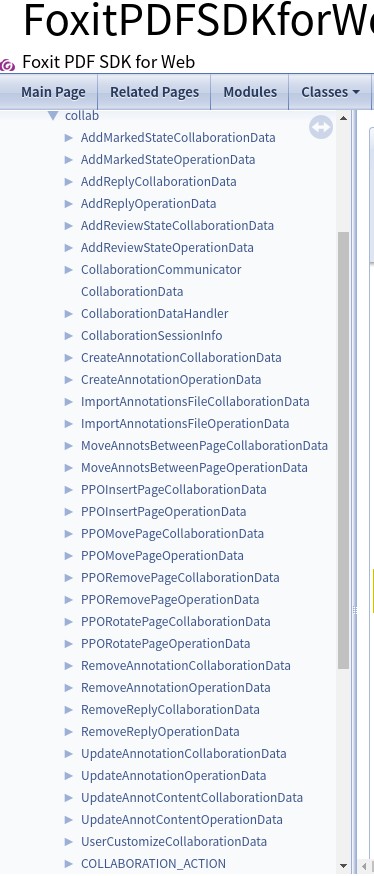
Task: Expand AddReviewStateCollaborationData node arrow
Action: click(69, 226)
